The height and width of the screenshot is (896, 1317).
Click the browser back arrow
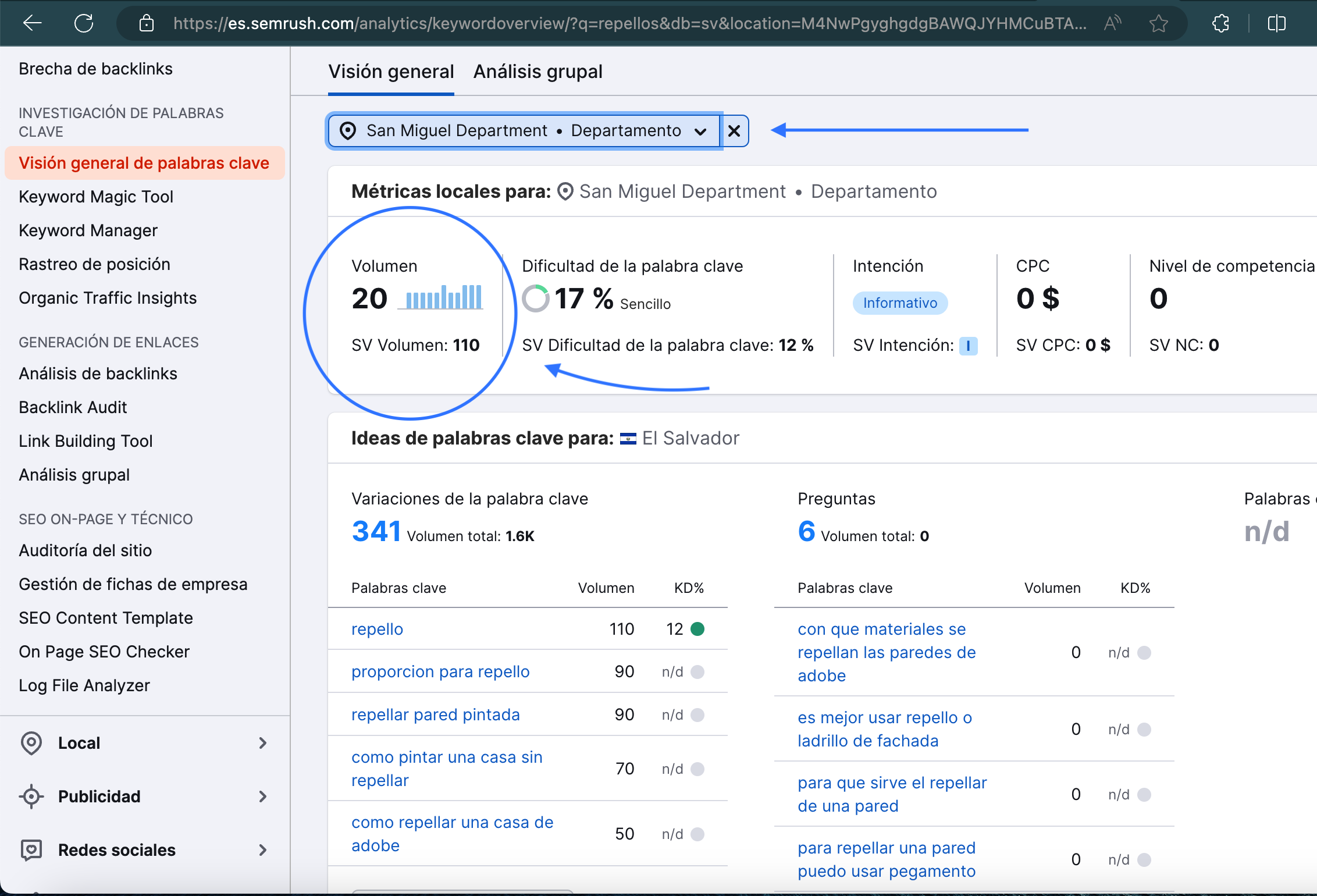point(33,23)
